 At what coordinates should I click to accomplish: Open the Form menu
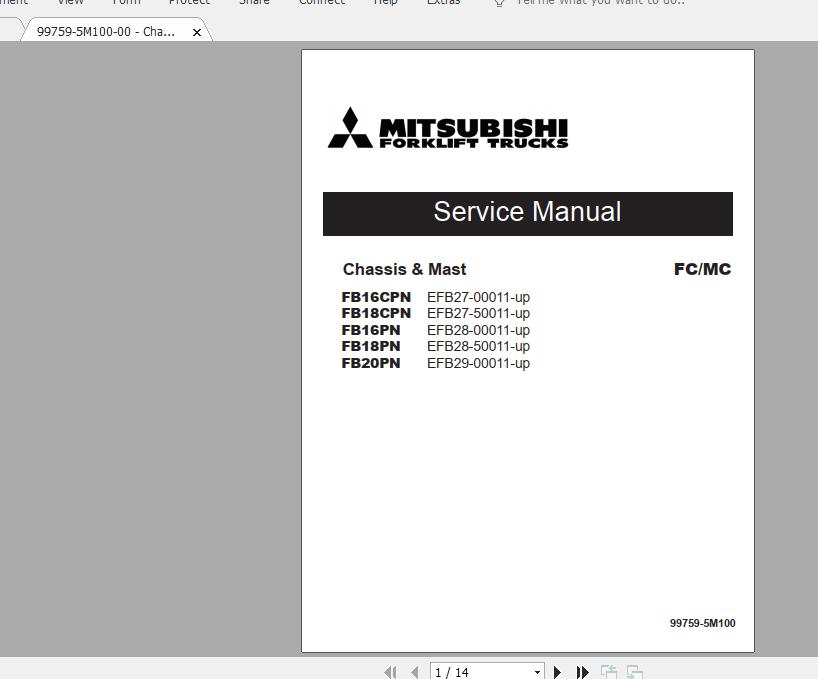pos(127,2)
